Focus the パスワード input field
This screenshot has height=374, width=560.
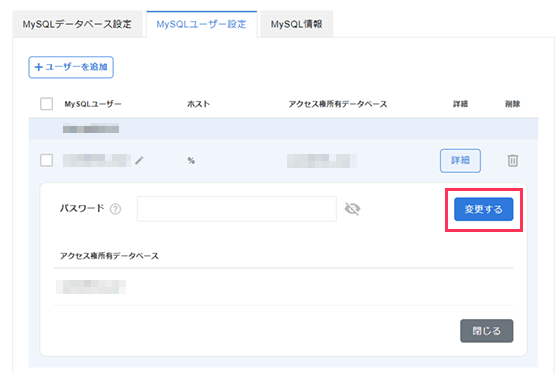(237, 209)
